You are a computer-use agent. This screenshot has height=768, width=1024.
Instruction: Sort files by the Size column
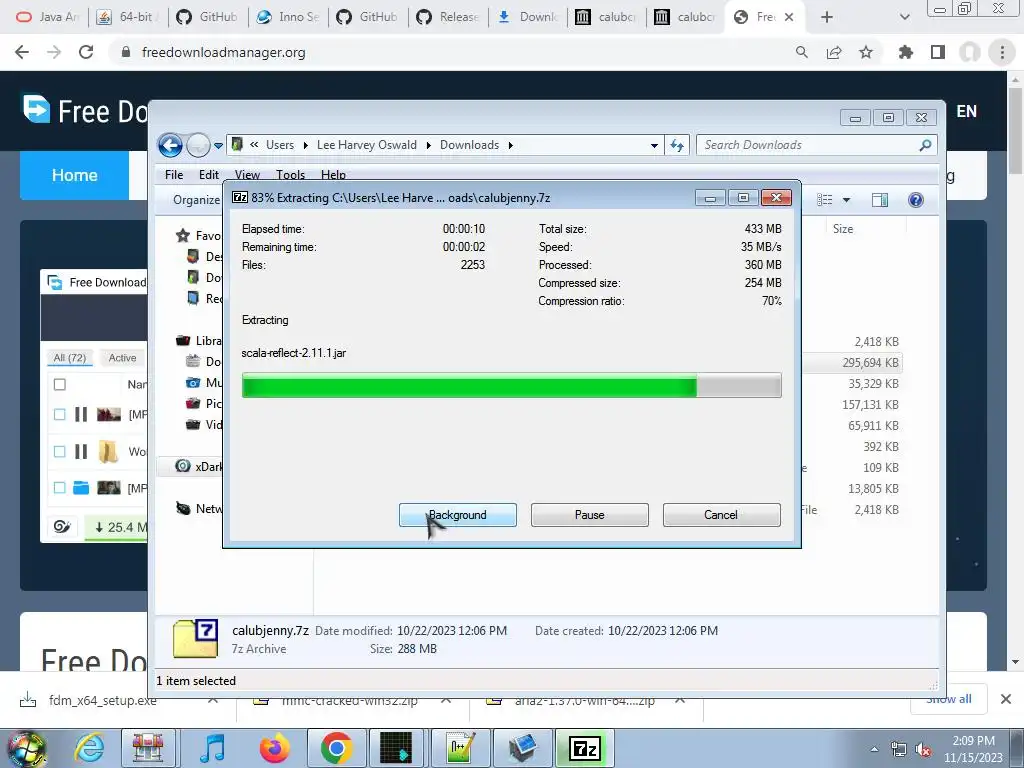842,229
